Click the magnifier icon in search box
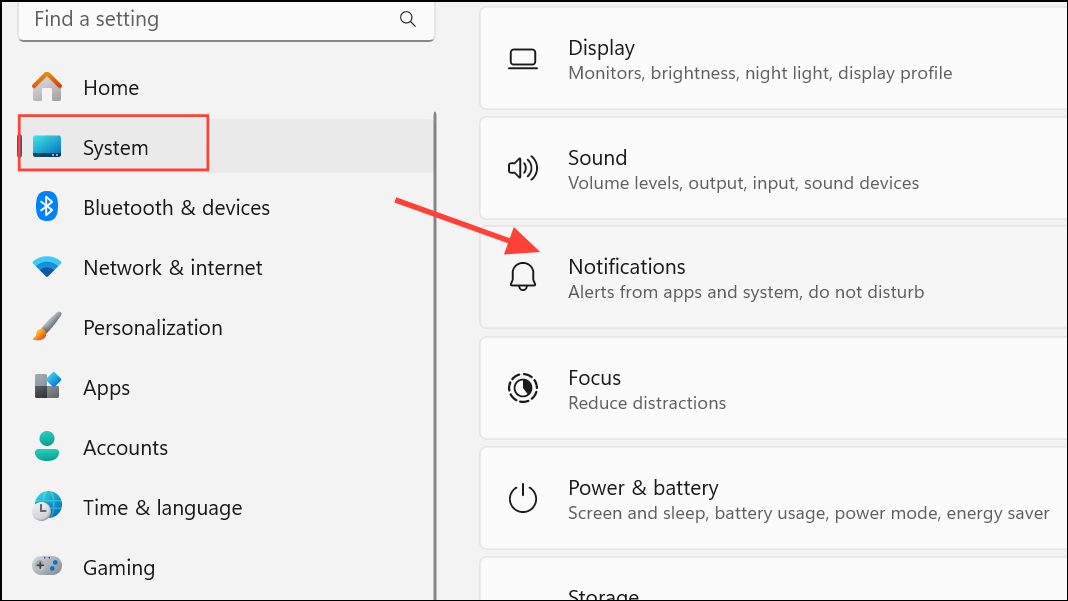The width and height of the screenshot is (1068, 601). pos(407,19)
